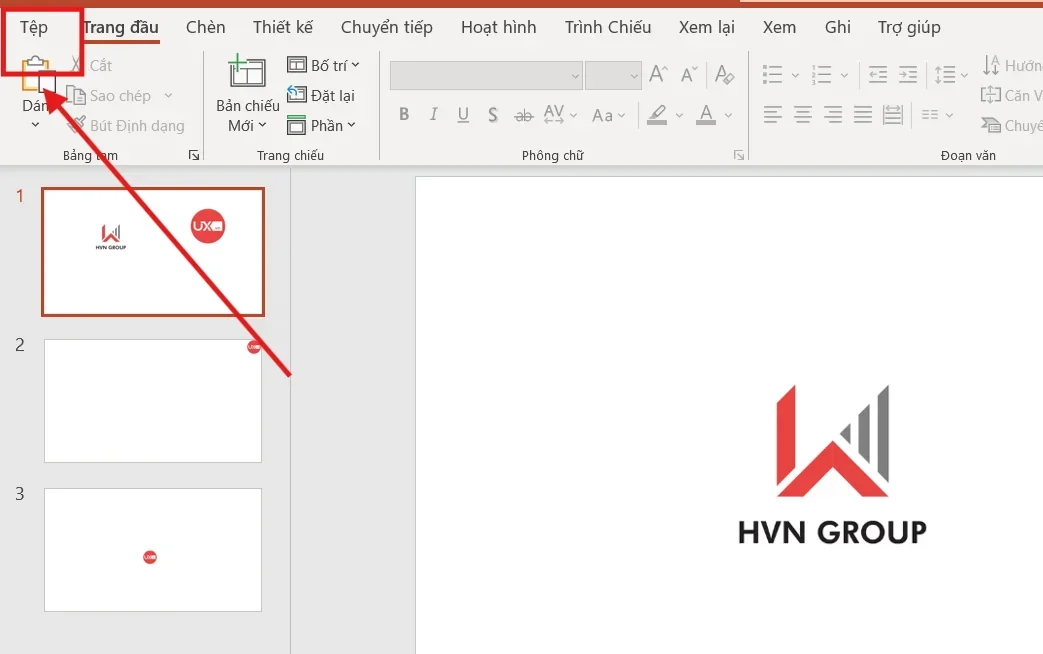Select slide 3 thumbnail
The image size is (1043, 654).
point(153,550)
